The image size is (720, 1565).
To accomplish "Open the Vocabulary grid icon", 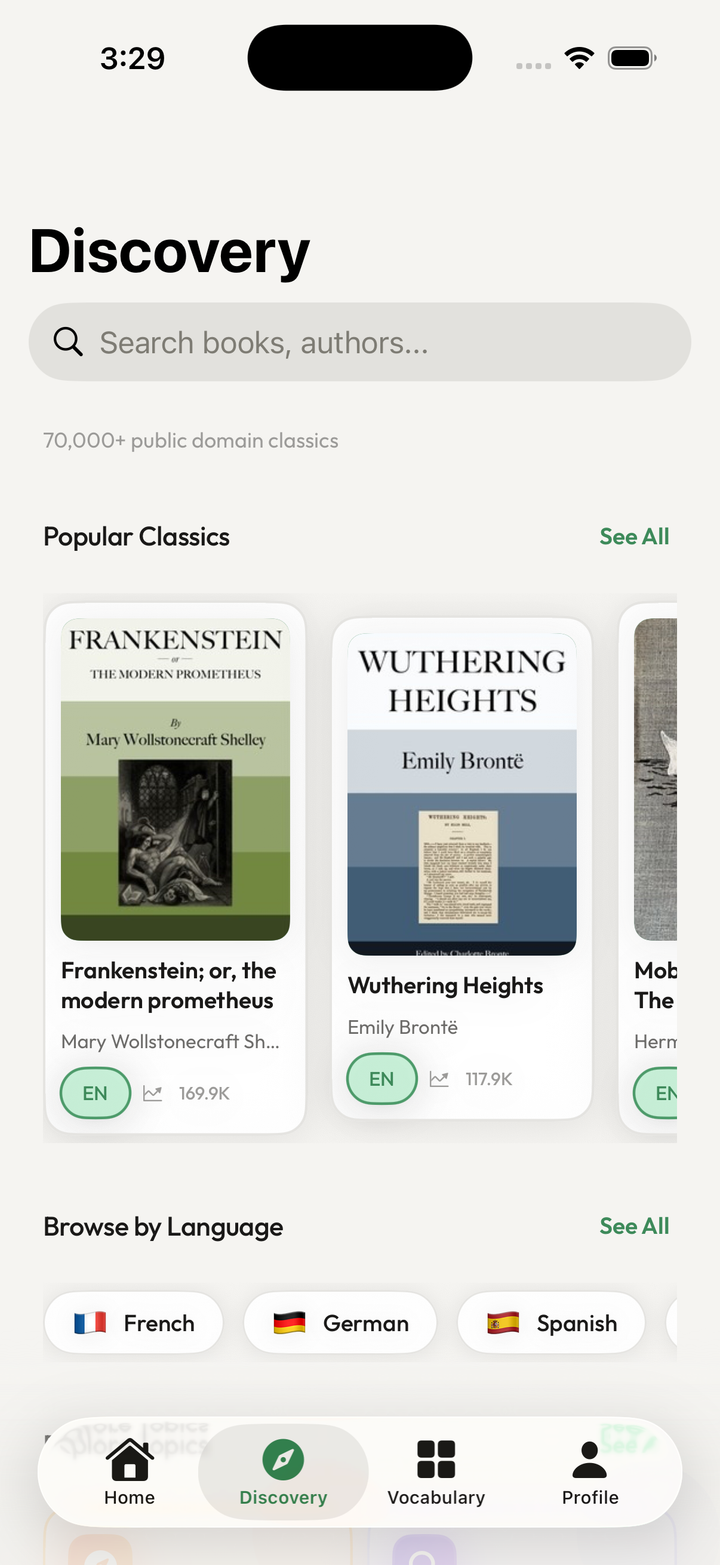I will (436, 1460).
